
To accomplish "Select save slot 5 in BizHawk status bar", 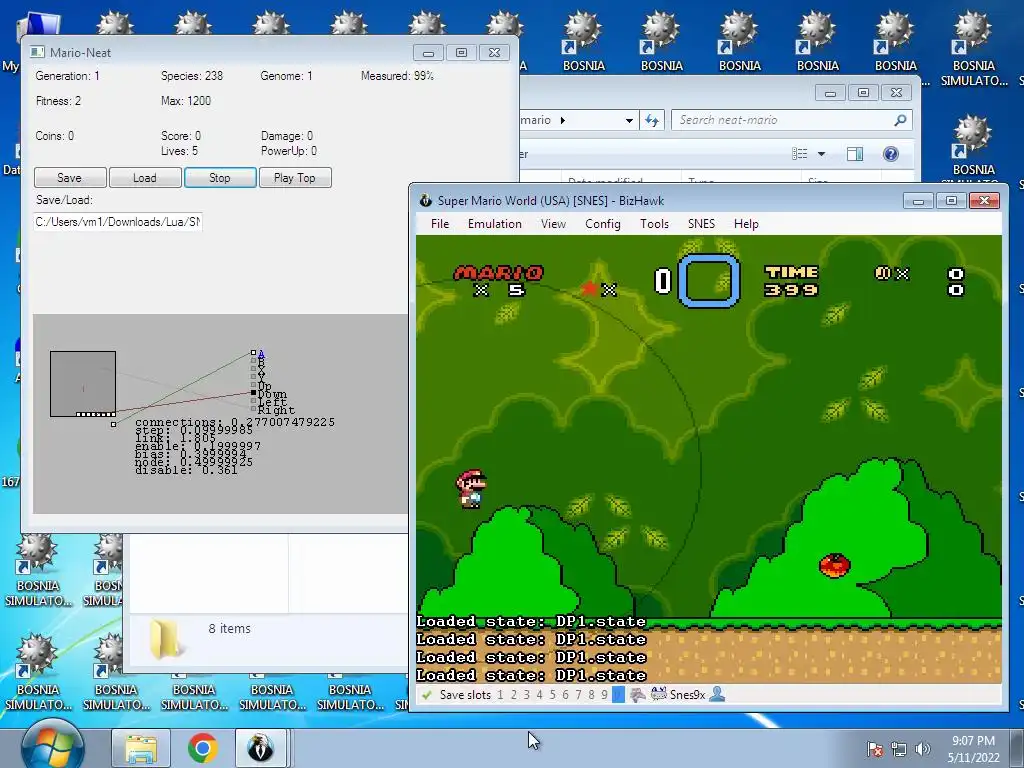I will click(552, 695).
